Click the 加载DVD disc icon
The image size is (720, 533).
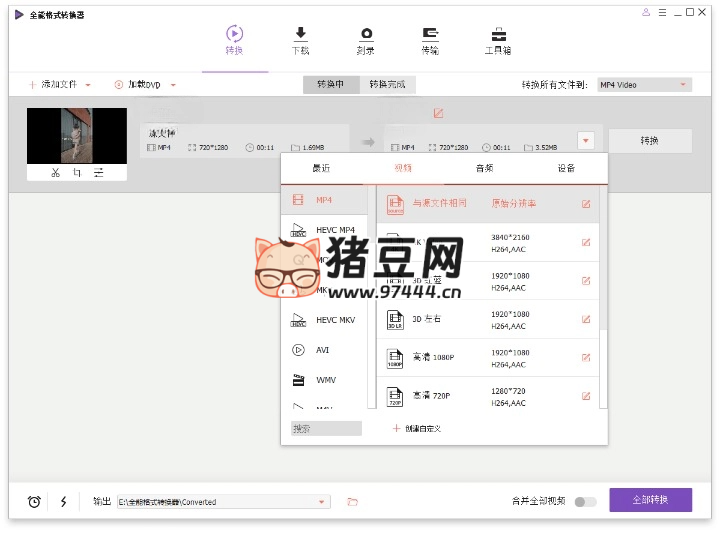click(x=118, y=84)
